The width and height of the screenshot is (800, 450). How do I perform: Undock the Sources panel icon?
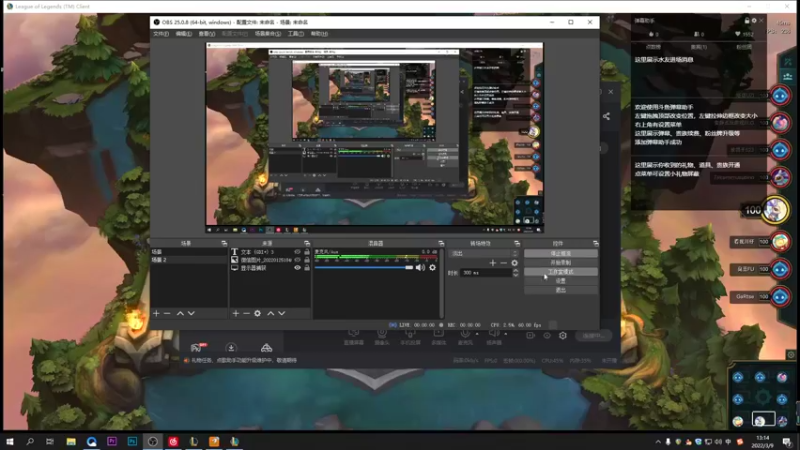[x=307, y=243]
